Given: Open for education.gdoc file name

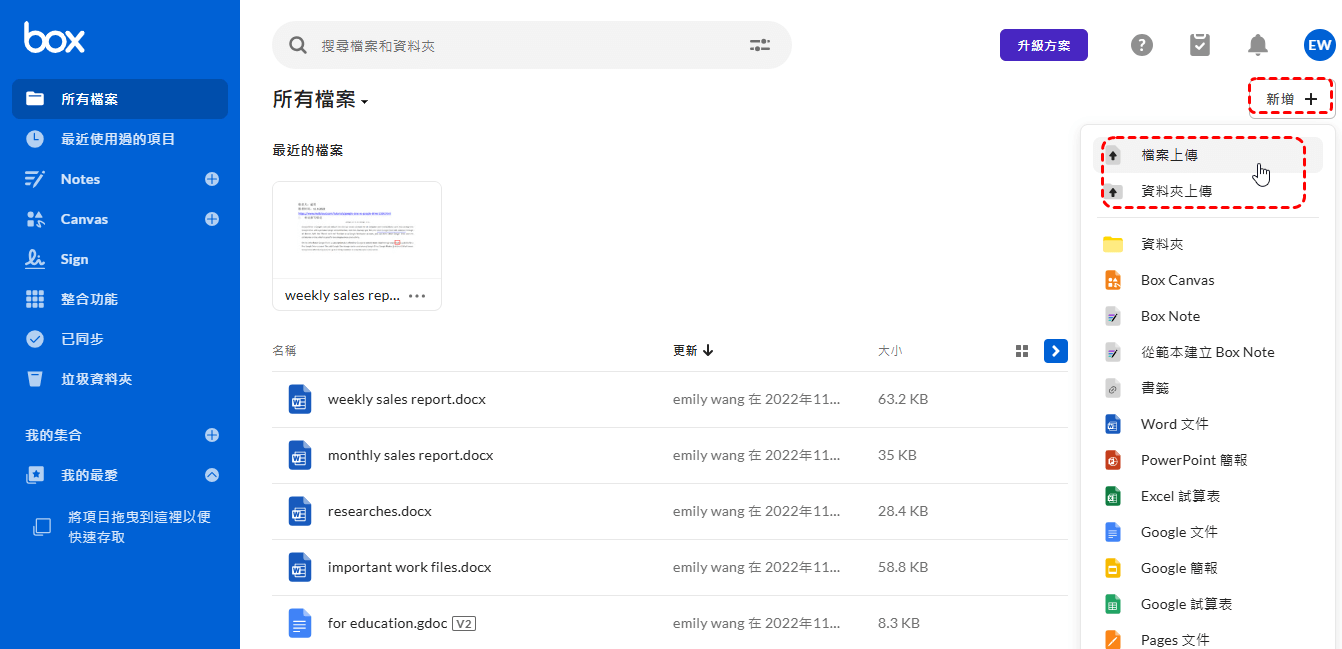Looking at the screenshot, I should click(x=387, y=623).
